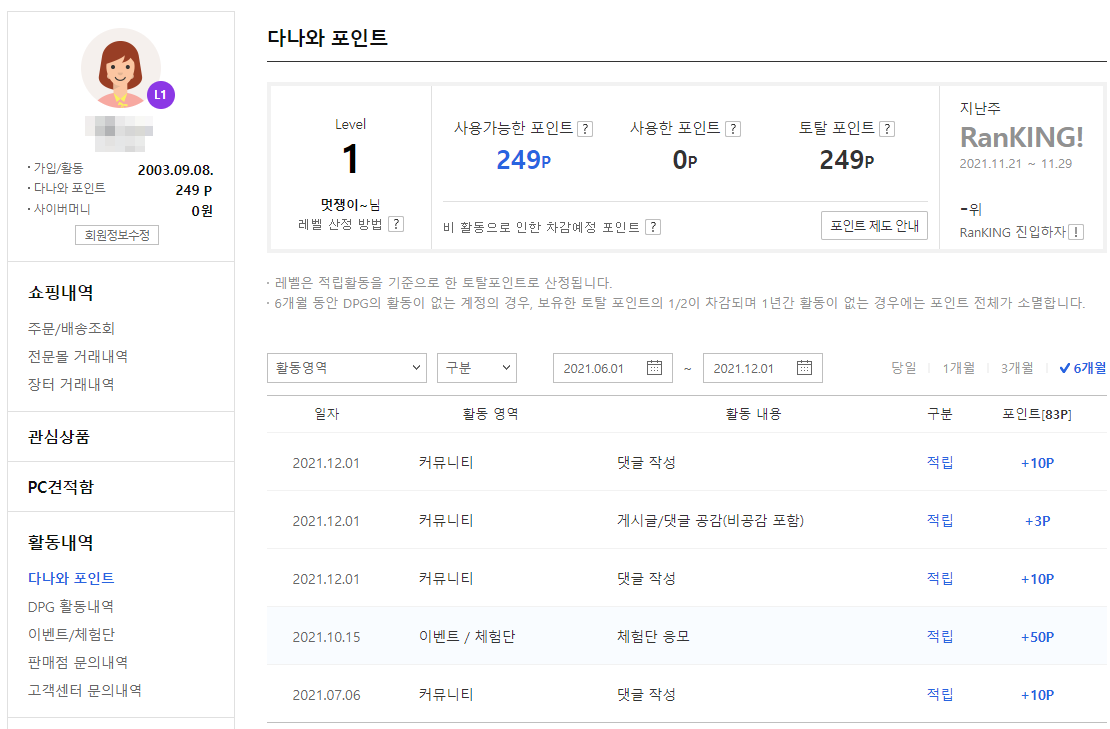Viewport: 1110px width, 729px height.
Task: Select 다나와 포인트 sidebar link
Action: pos(71,578)
